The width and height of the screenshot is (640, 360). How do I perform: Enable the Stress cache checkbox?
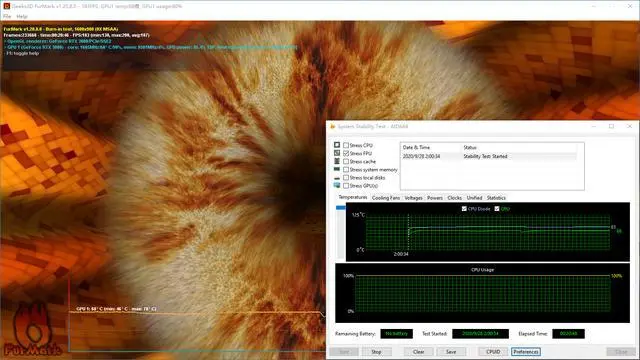pos(346,162)
